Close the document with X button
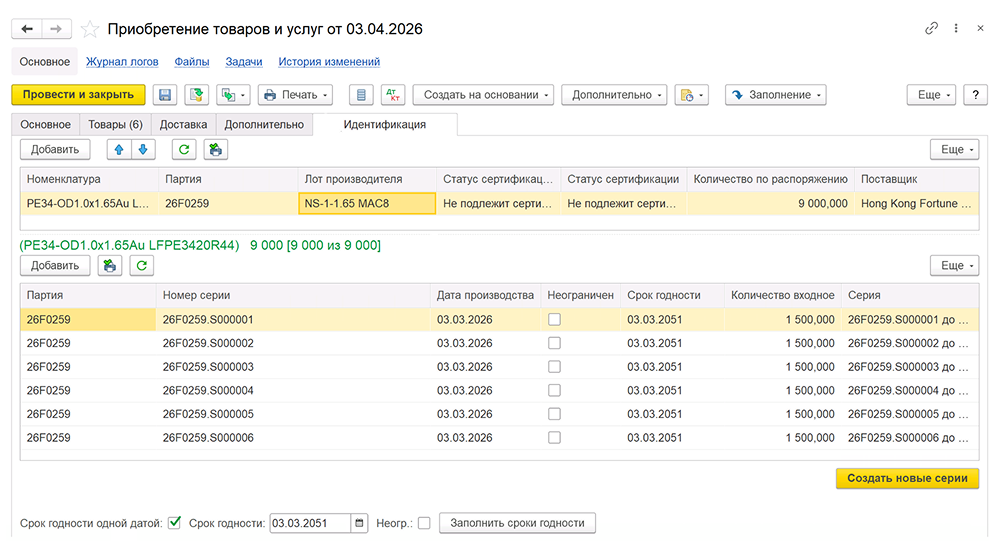The image size is (994, 544). click(980, 28)
